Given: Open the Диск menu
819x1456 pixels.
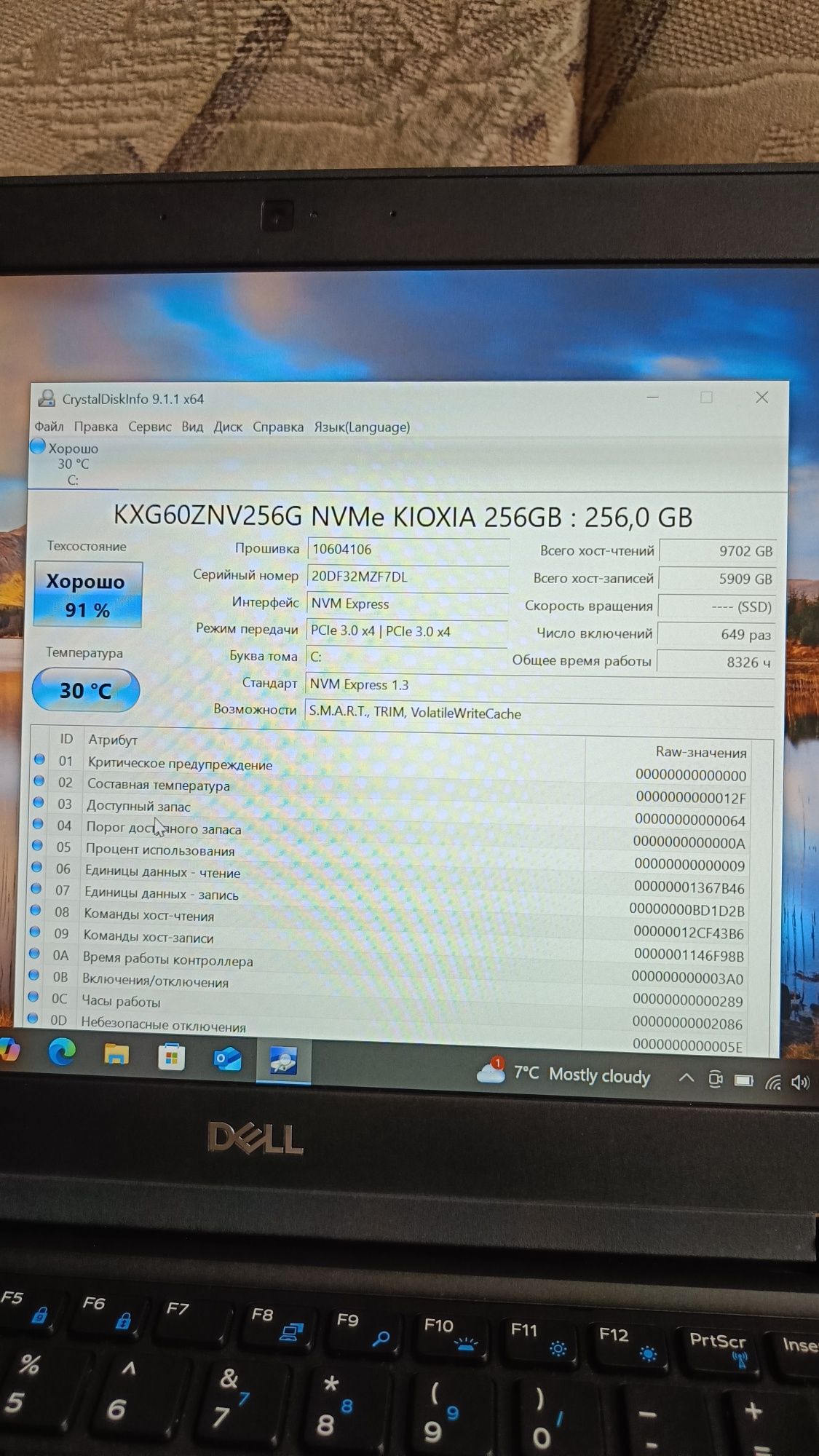Looking at the screenshot, I should tap(228, 427).
